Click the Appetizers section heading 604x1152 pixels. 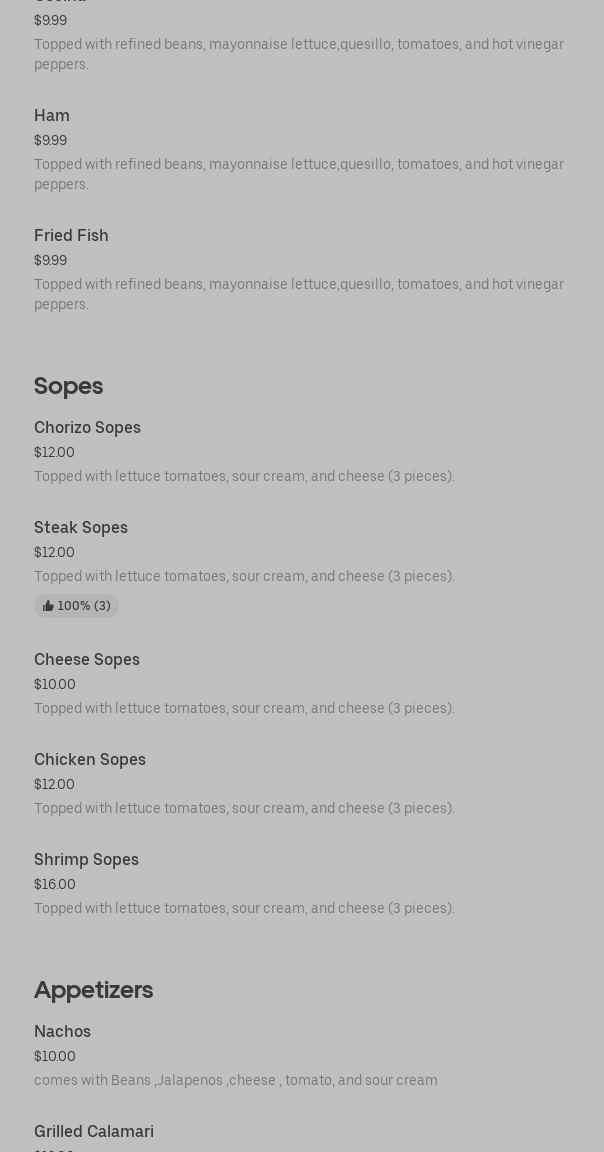click(x=93, y=990)
